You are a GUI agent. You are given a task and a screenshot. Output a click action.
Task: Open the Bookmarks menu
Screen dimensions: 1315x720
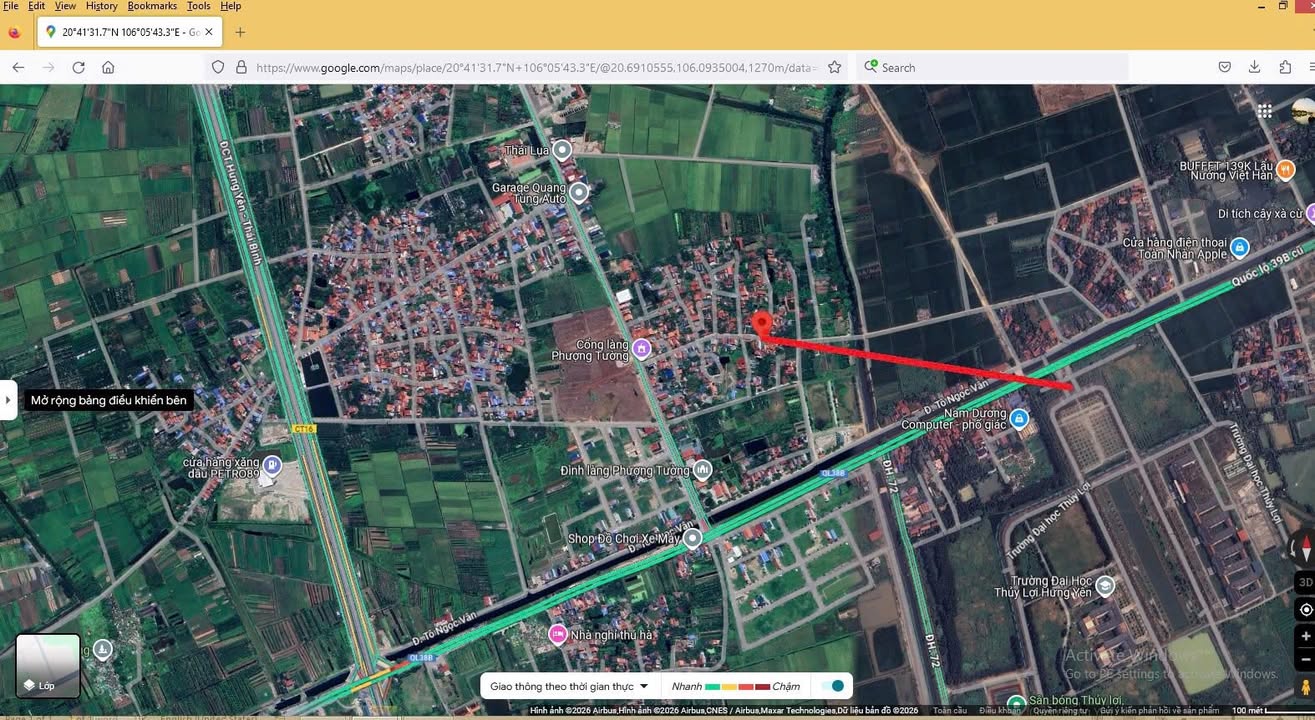[x=152, y=5]
